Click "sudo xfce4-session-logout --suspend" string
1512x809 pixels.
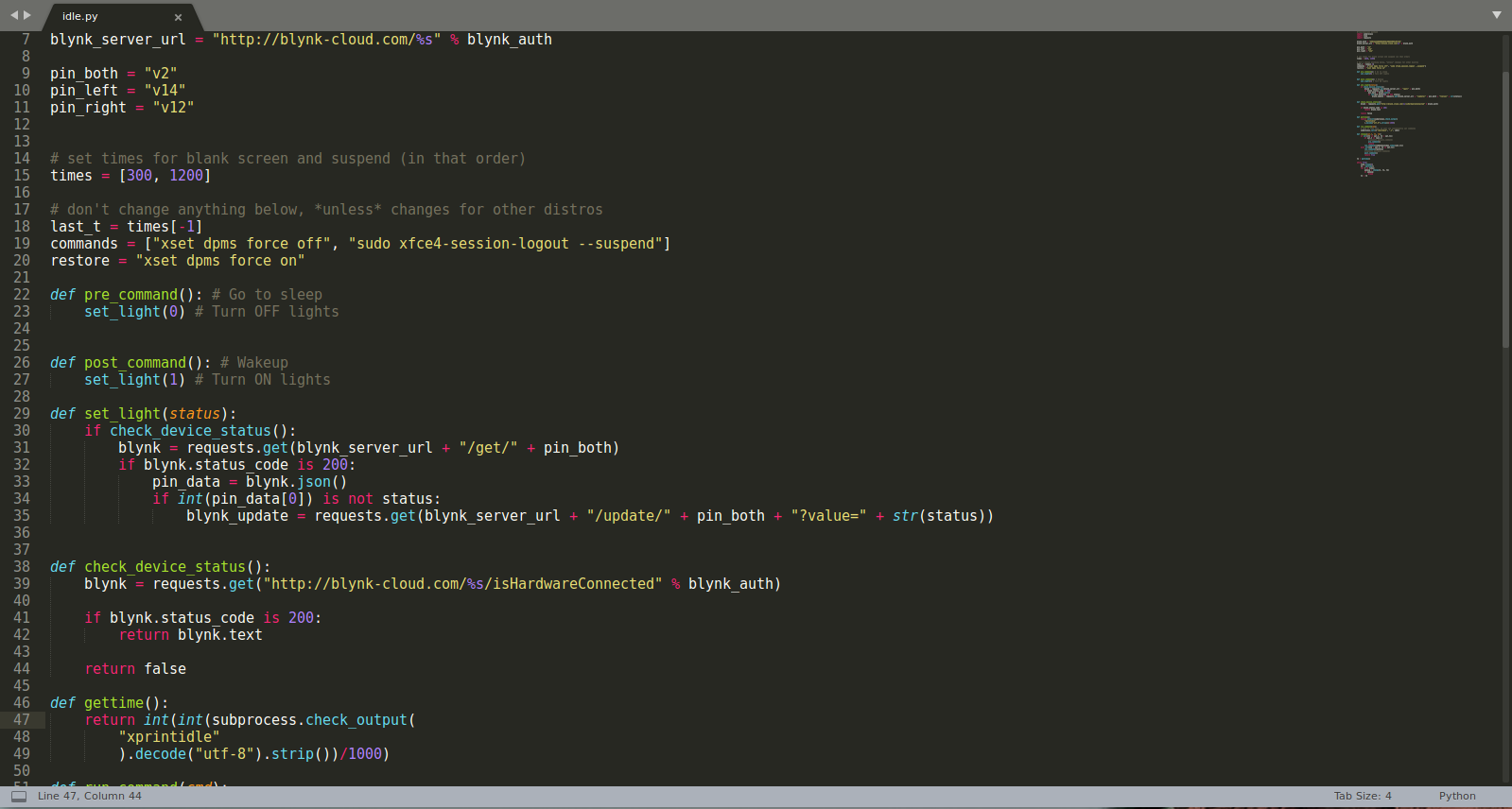(x=505, y=244)
